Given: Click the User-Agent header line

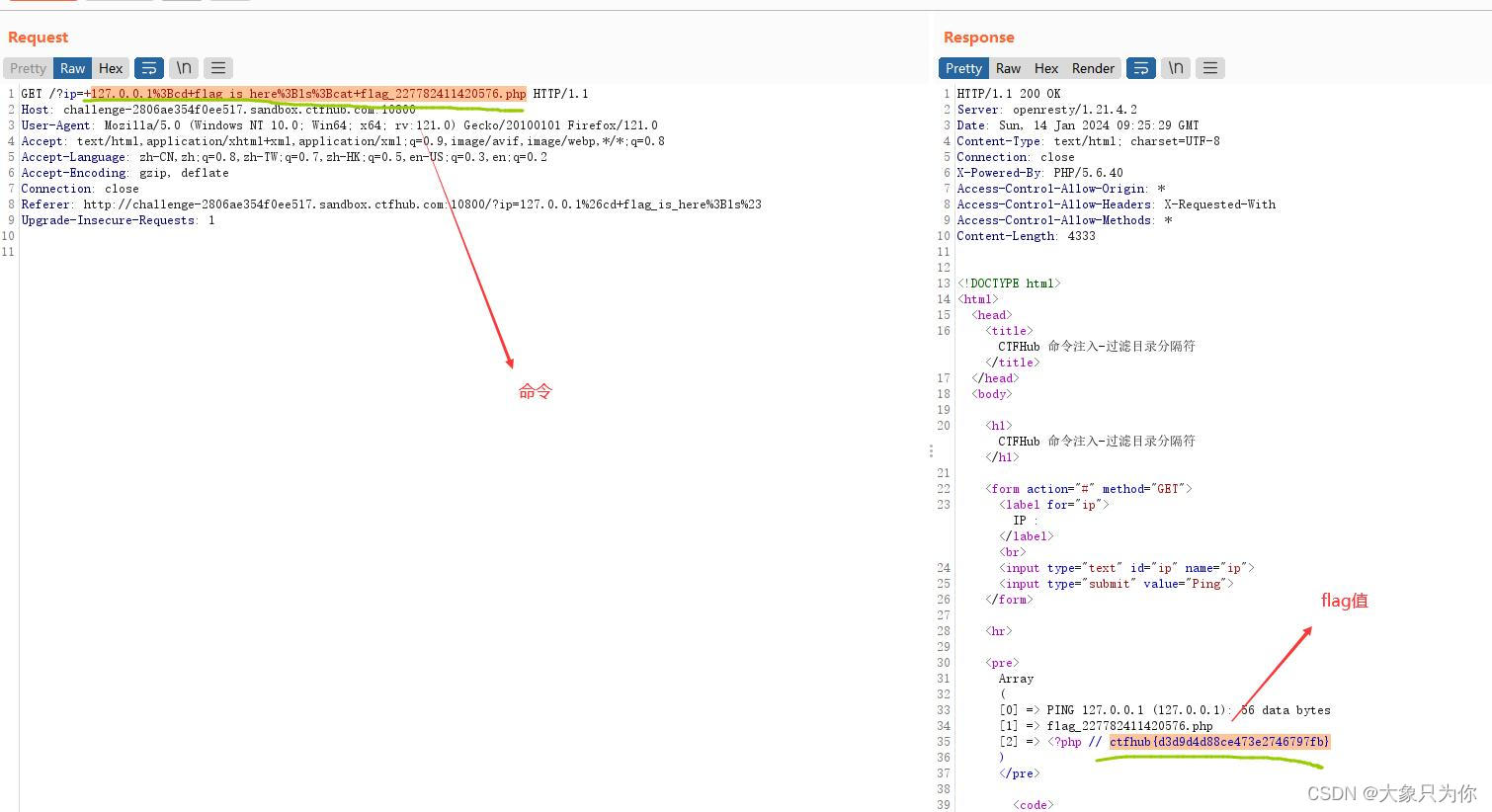Looking at the screenshot, I should [x=339, y=125].
